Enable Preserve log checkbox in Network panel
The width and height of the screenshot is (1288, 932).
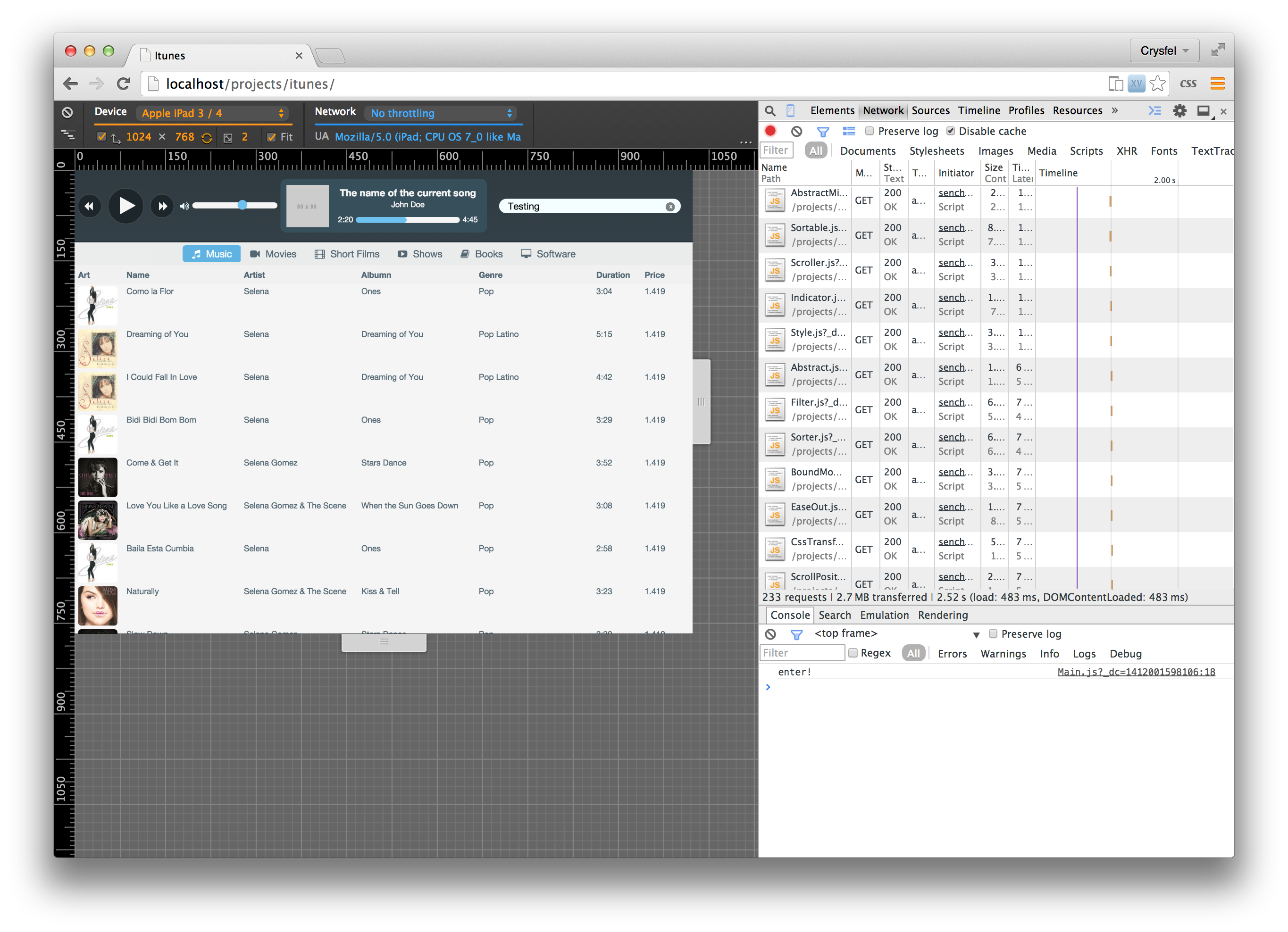pos(869,131)
